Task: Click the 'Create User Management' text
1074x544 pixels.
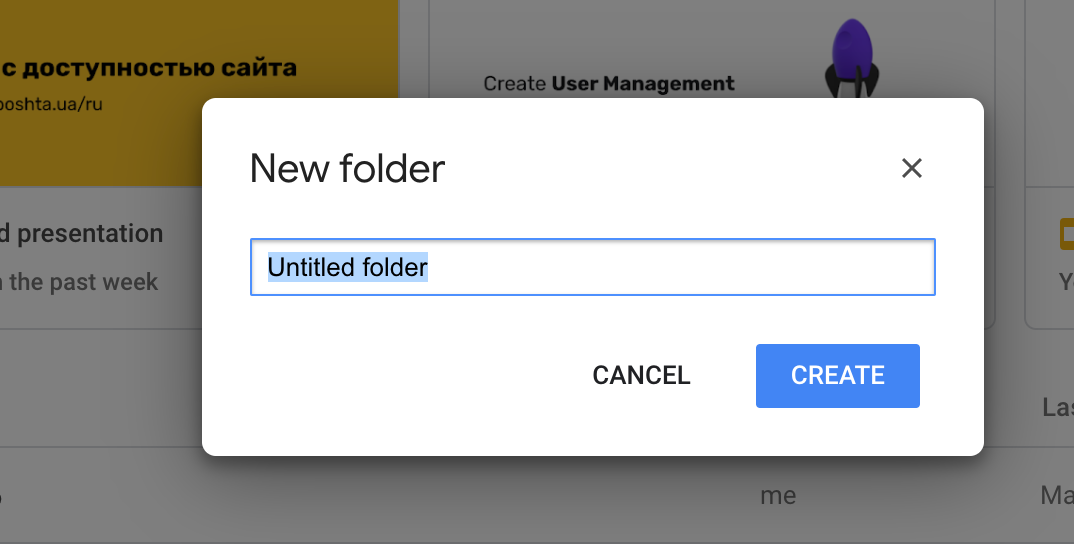Action: pos(608,84)
